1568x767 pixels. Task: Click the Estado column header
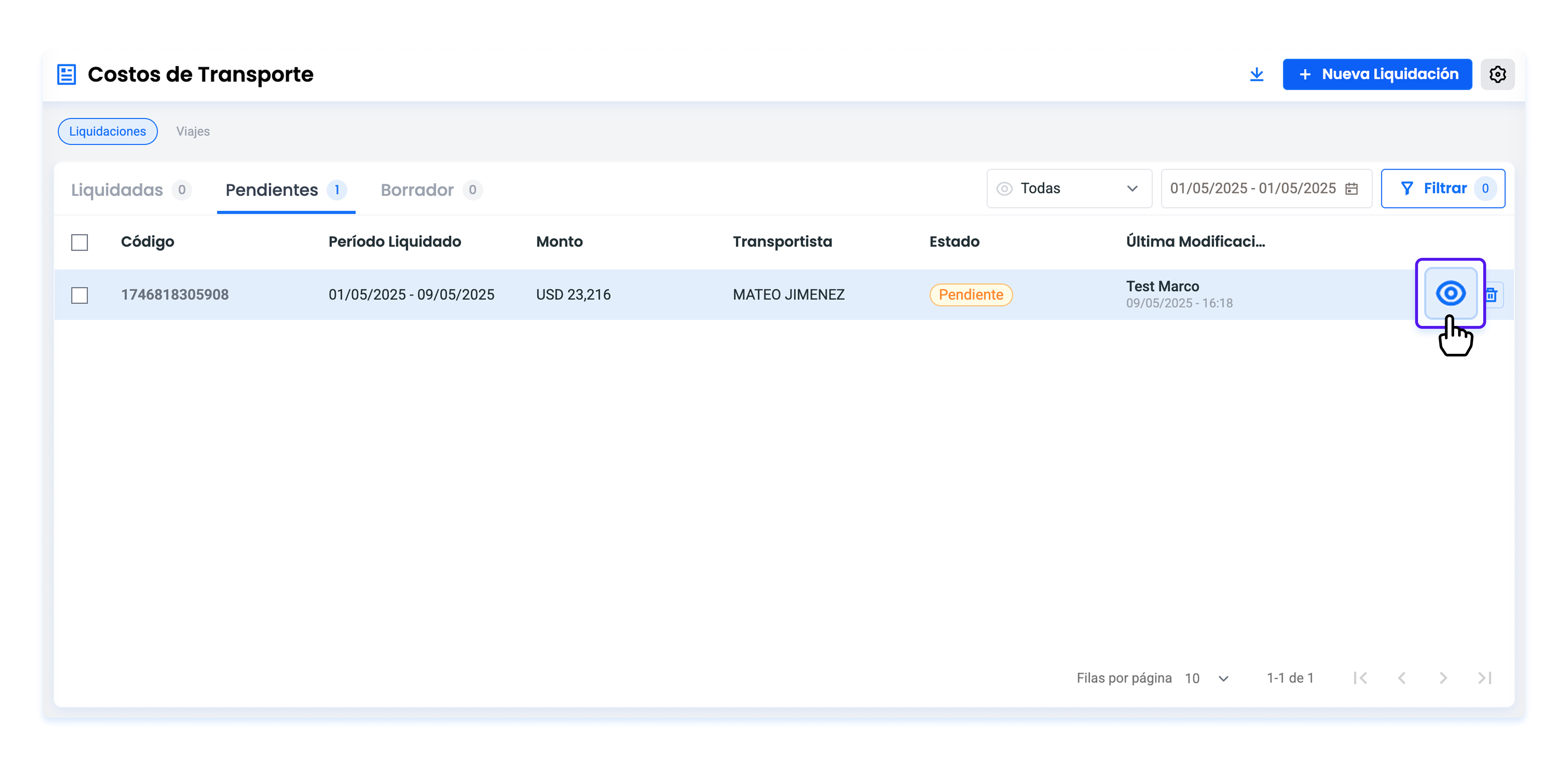click(x=954, y=242)
